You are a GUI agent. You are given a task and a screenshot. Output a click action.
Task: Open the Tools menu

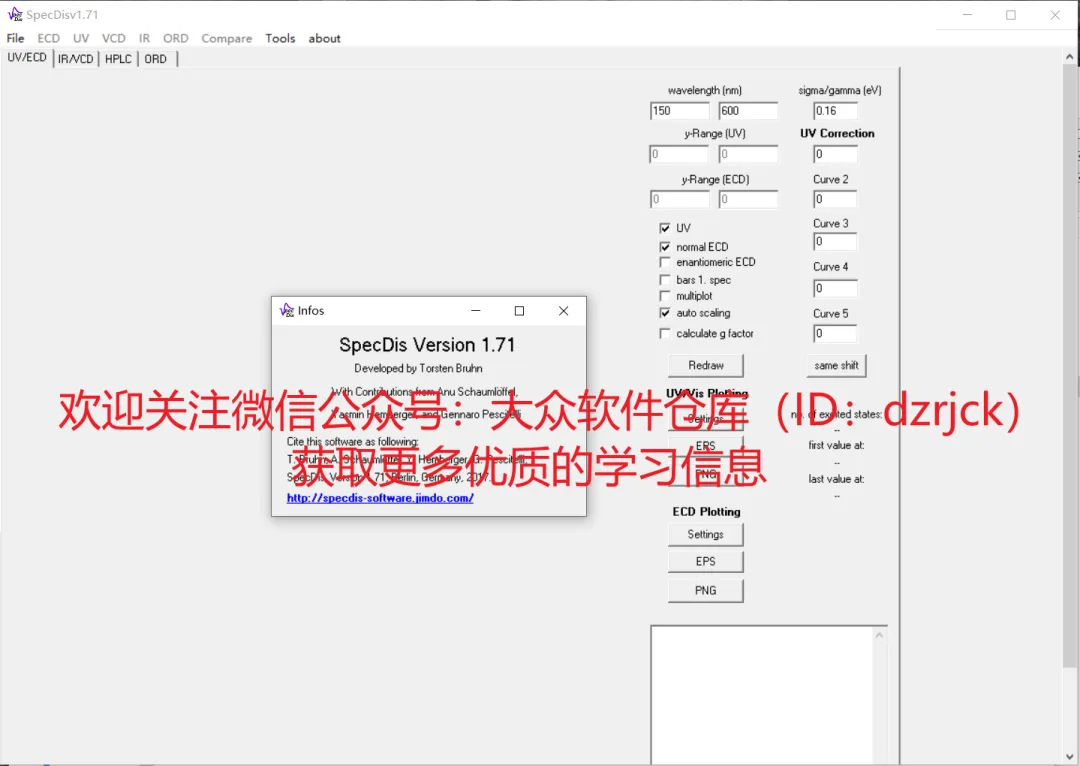[x=280, y=39]
